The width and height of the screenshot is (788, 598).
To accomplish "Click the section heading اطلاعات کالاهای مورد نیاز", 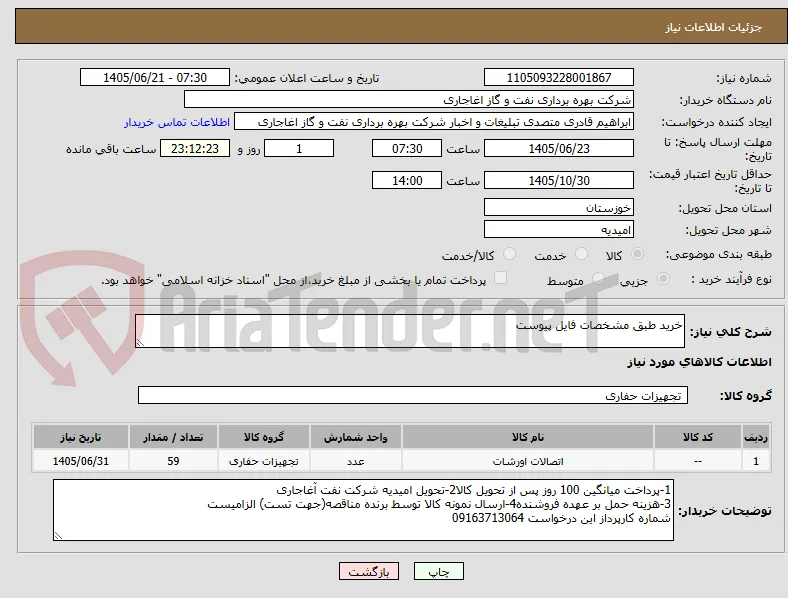I will point(700,362).
